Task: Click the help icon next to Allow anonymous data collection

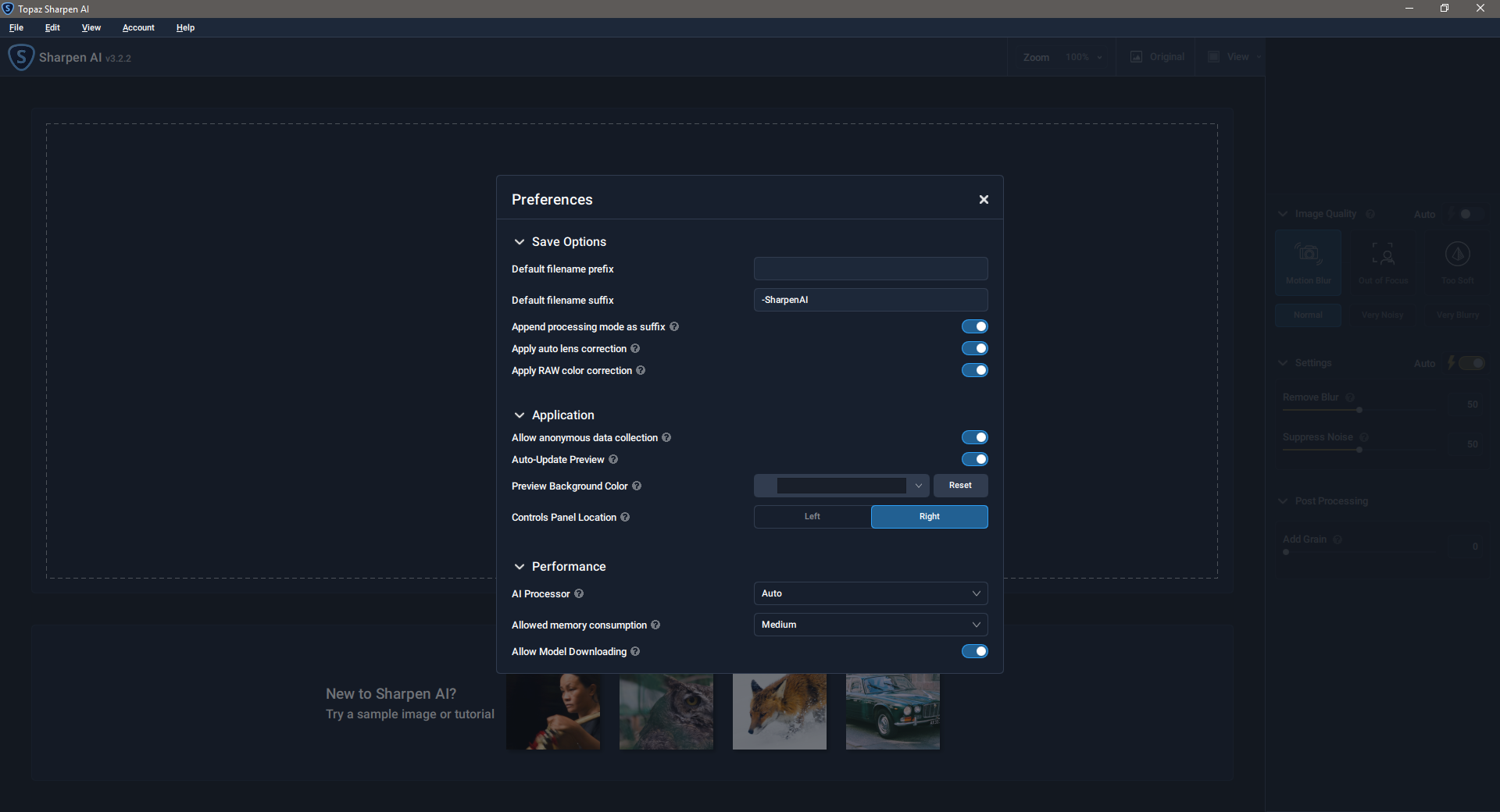Action: click(666, 437)
